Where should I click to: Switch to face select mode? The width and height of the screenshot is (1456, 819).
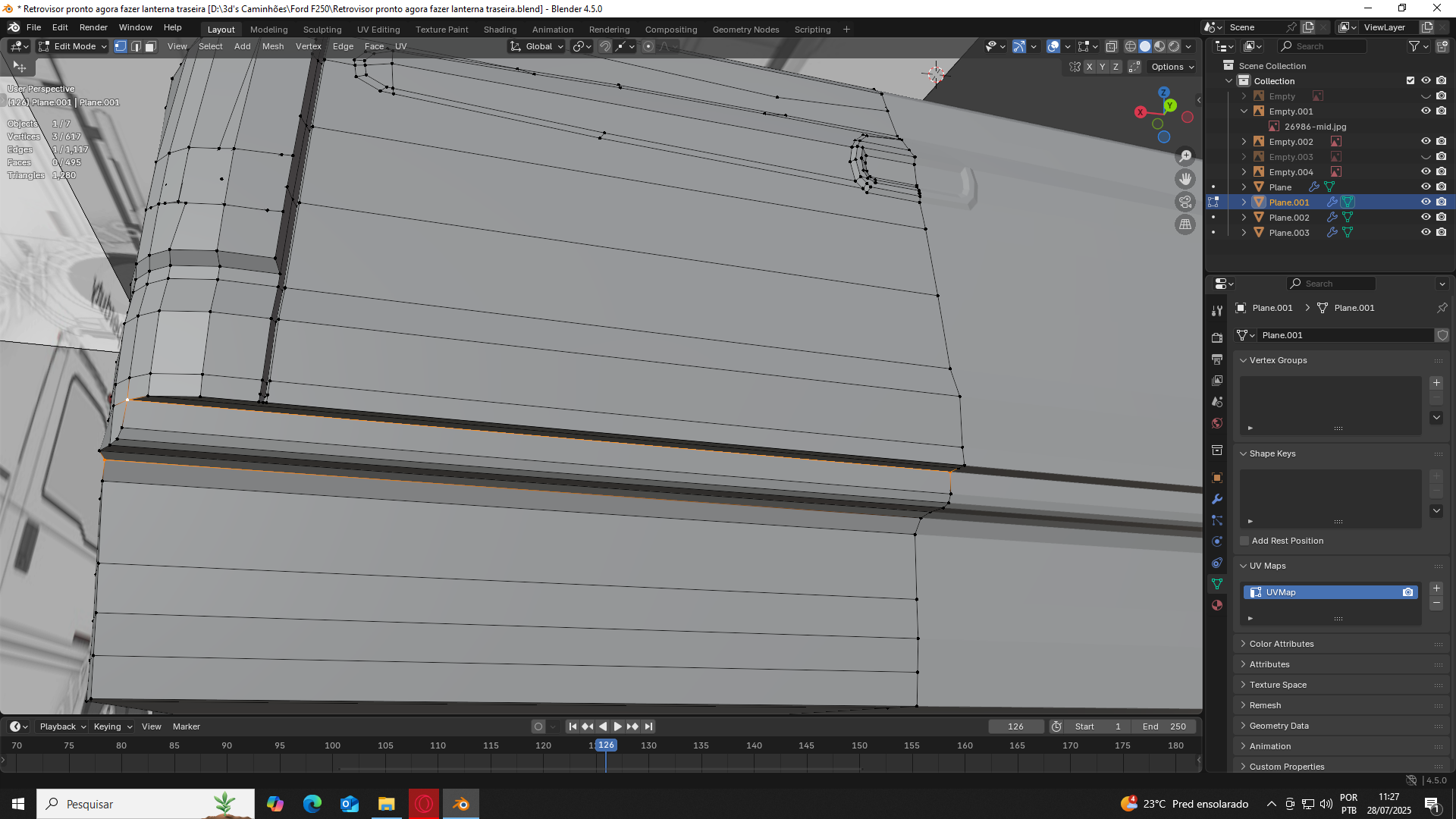[x=150, y=47]
